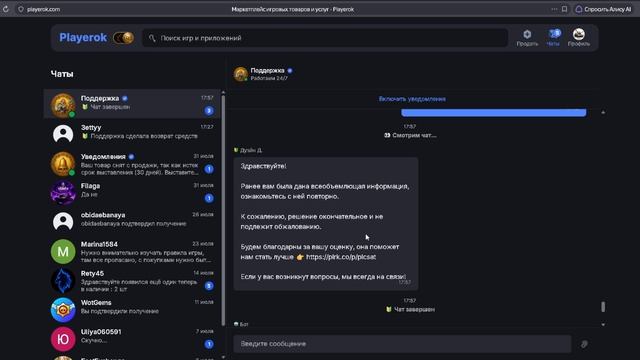The height and width of the screenshot is (360, 640).
Task: Click the Чаты heading
Action: (x=62, y=74)
